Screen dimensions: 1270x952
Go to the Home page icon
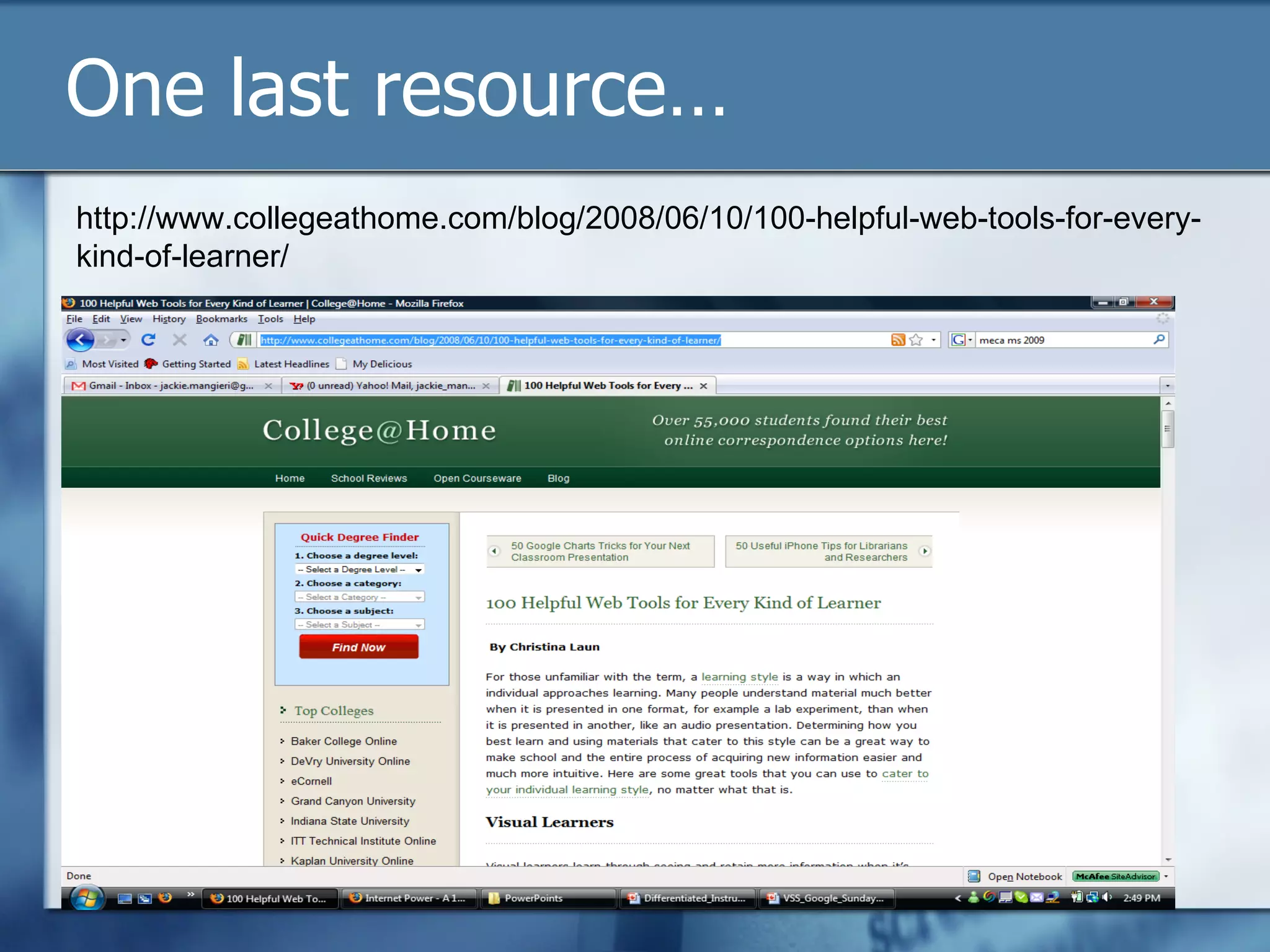click(211, 340)
